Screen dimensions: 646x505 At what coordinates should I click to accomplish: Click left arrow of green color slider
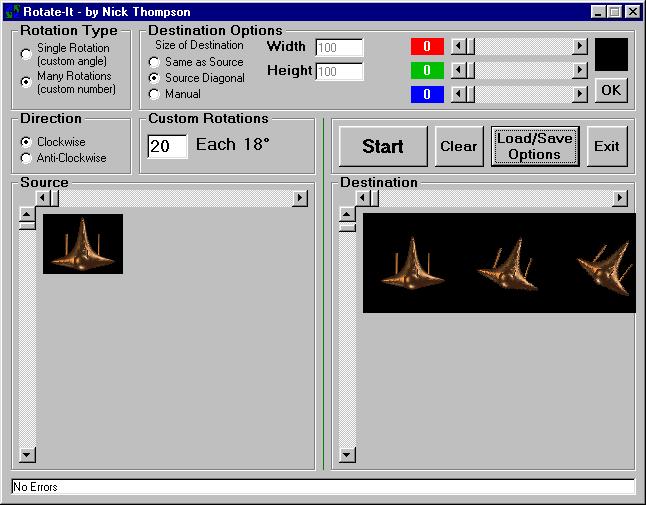458,70
